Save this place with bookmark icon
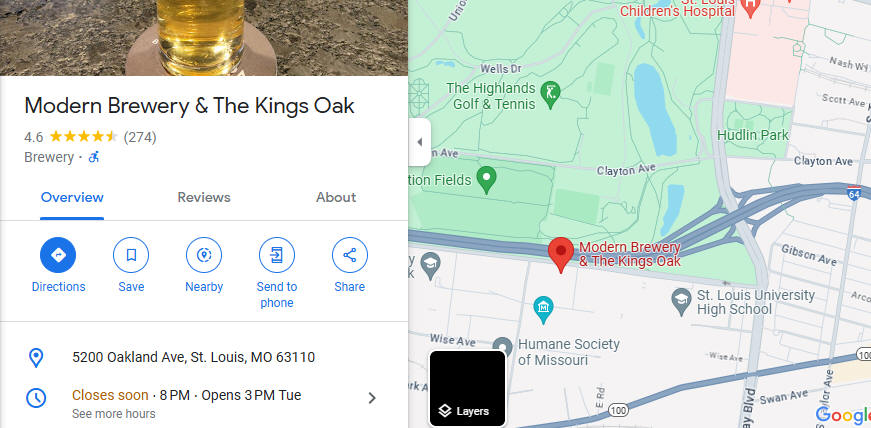This screenshot has width=871, height=428. pos(131,255)
